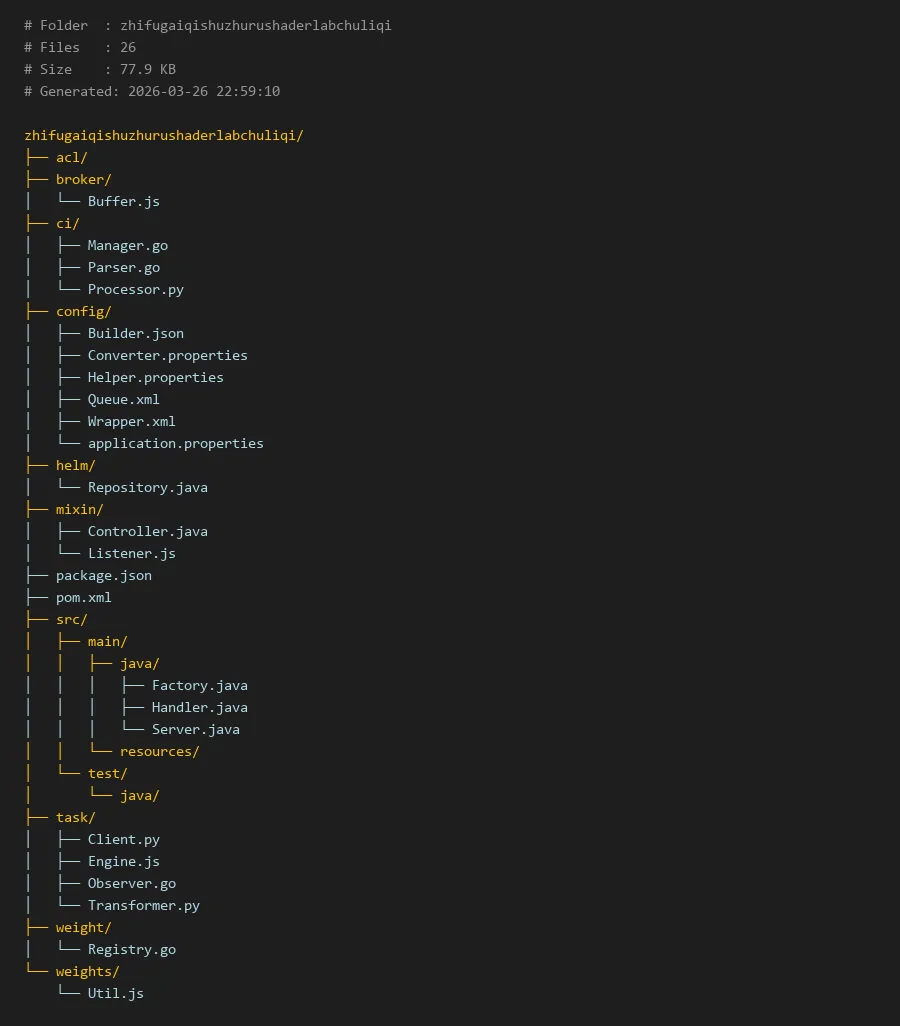
Task: Collapse the src folder
Action: click(x=71, y=619)
